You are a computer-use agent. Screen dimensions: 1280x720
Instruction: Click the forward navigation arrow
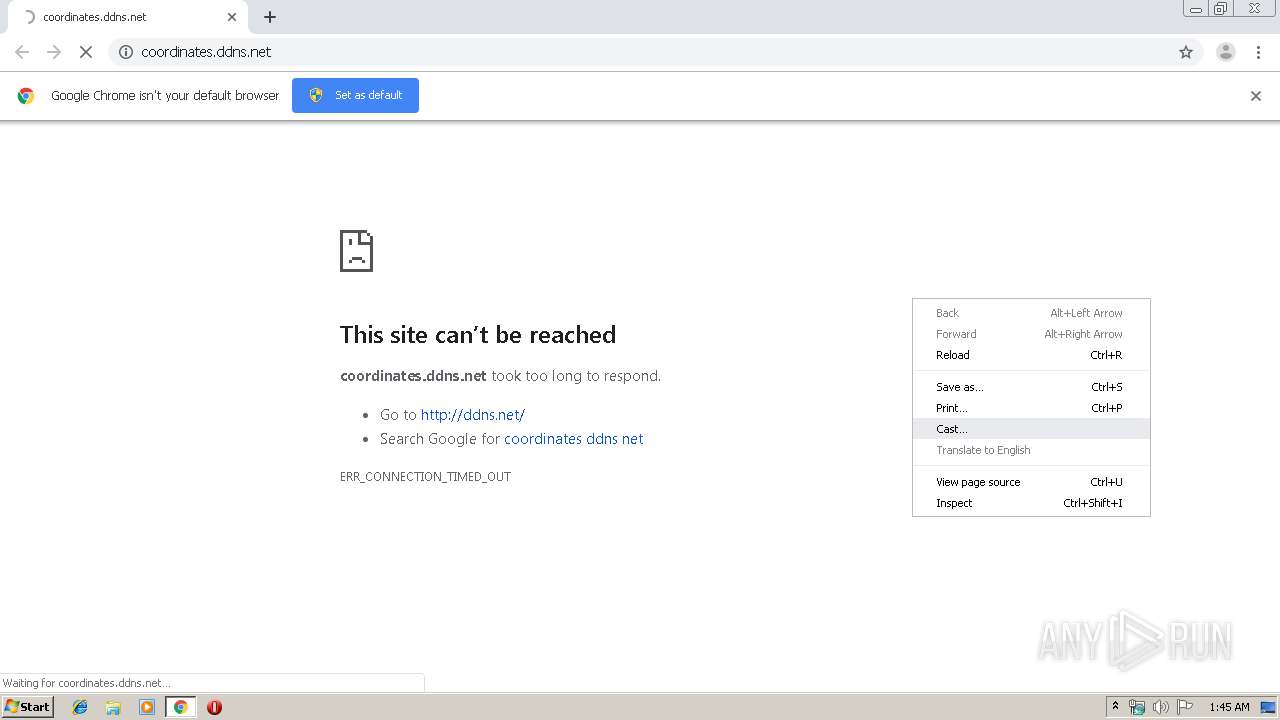(x=54, y=52)
